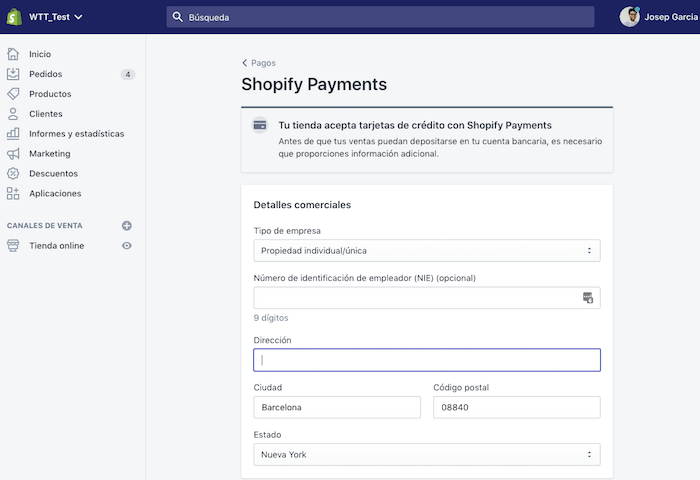Viewport: 700px width, 480px height.
Task: Click the banner title about tarjetas de crédito
Action: pos(415,125)
